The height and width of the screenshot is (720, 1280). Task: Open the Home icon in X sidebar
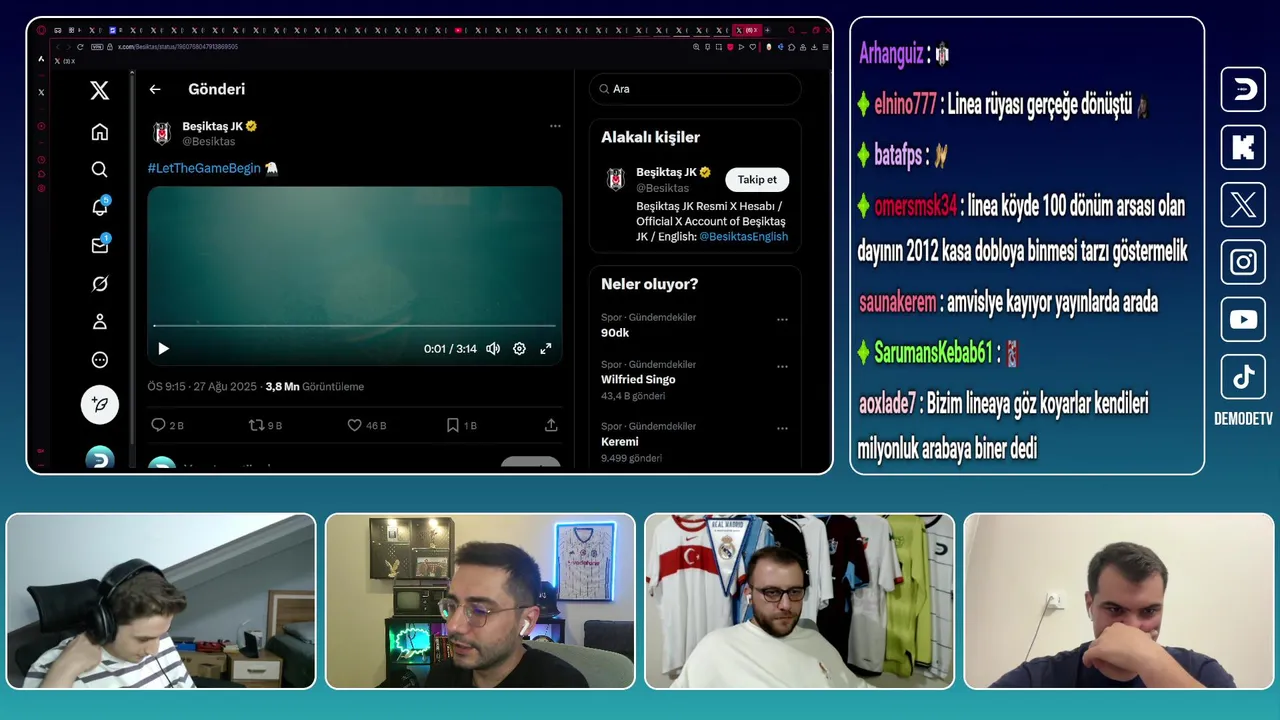pos(99,132)
